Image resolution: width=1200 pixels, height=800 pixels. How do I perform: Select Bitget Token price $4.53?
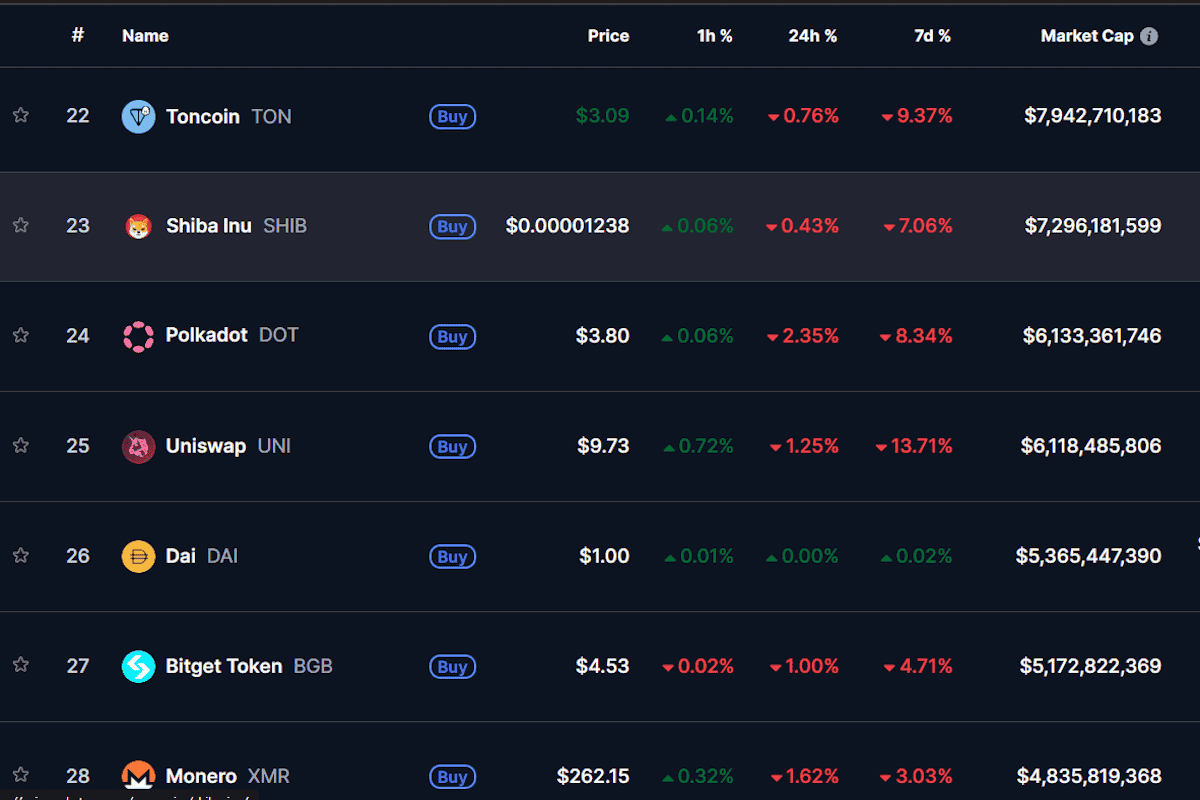(x=603, y=666)
